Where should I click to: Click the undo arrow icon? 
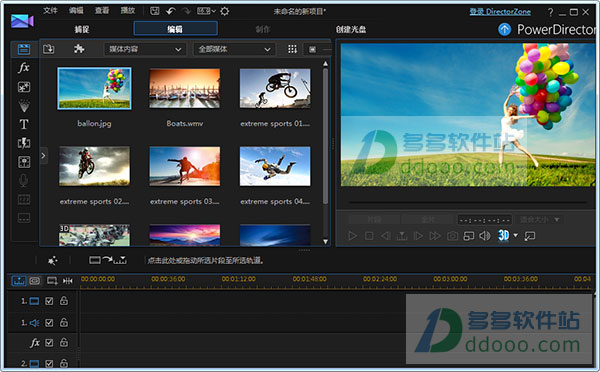pos(171,11)
